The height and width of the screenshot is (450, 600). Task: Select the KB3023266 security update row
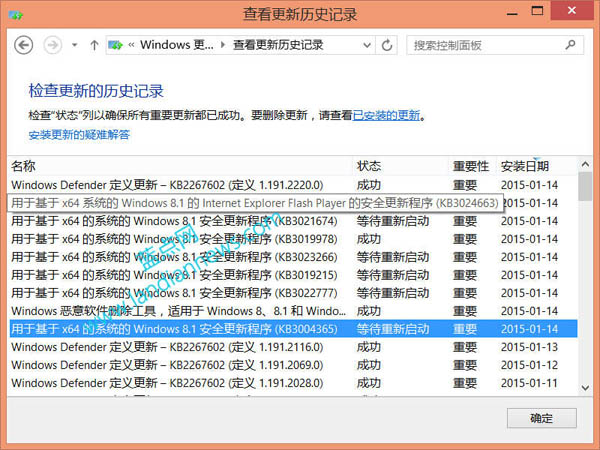click(x=293, y=257)
